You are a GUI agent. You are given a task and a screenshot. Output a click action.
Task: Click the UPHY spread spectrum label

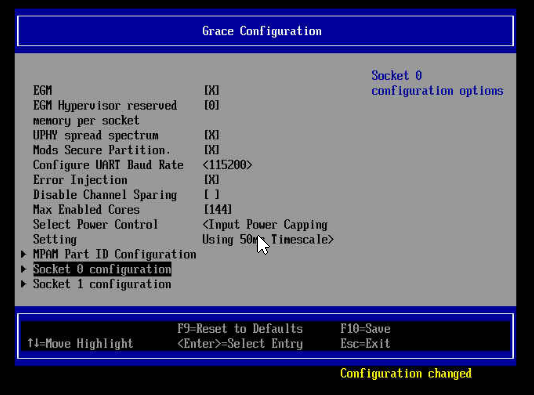tap(96, 135)
